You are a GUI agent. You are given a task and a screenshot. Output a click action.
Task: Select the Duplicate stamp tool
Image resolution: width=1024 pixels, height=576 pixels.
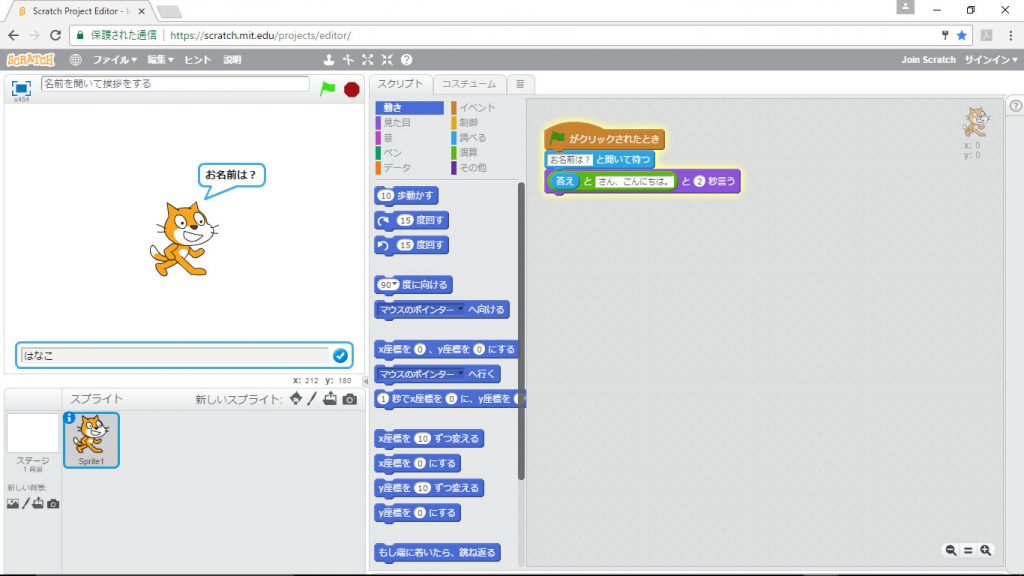tap(328, 59)
